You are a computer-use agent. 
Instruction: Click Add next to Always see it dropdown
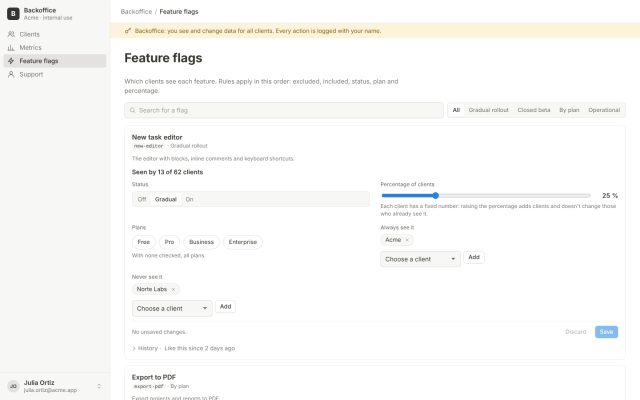coord(473,257)
